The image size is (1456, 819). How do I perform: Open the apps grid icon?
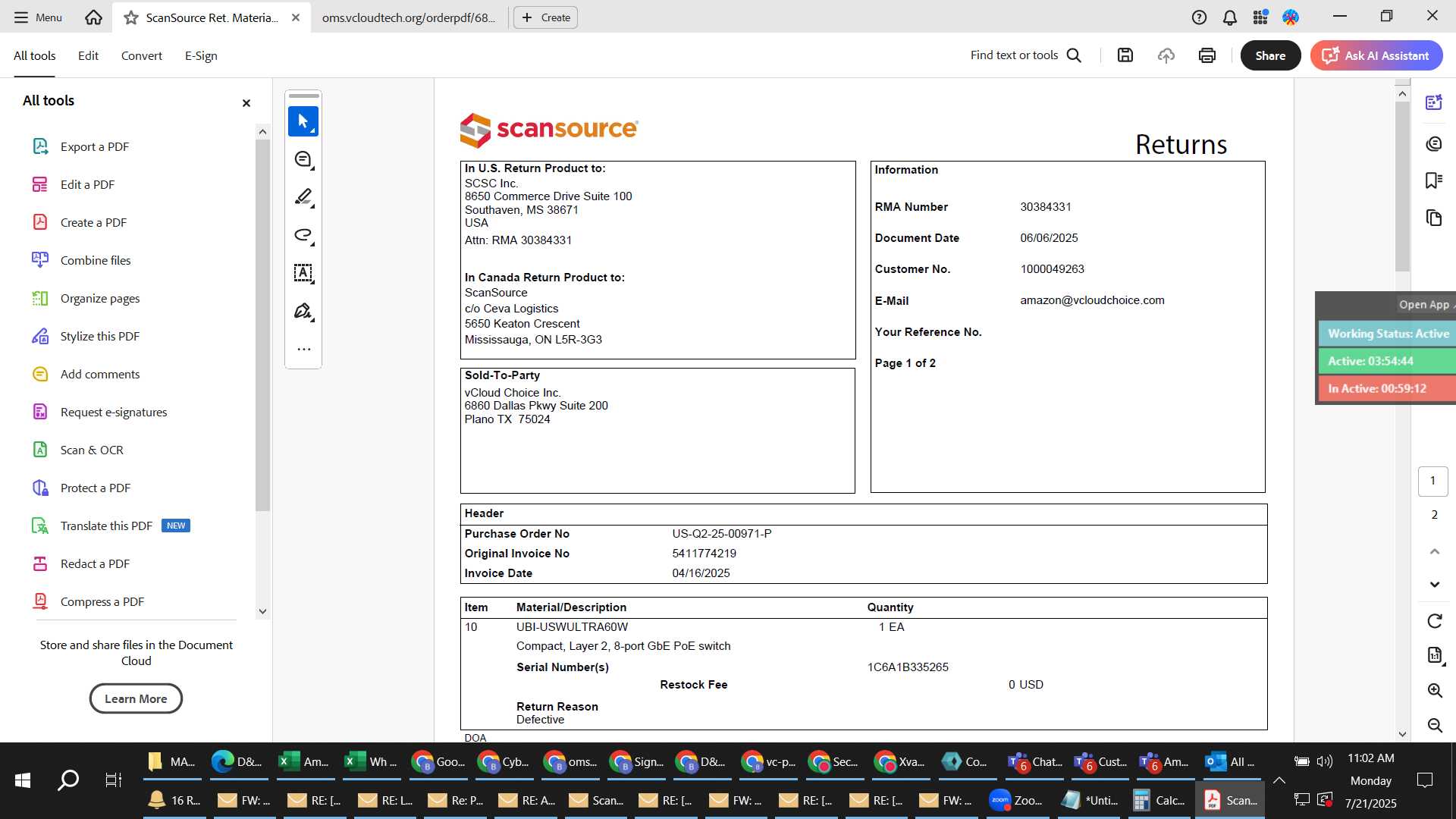pyautogui.click(x=1260, y=17)
